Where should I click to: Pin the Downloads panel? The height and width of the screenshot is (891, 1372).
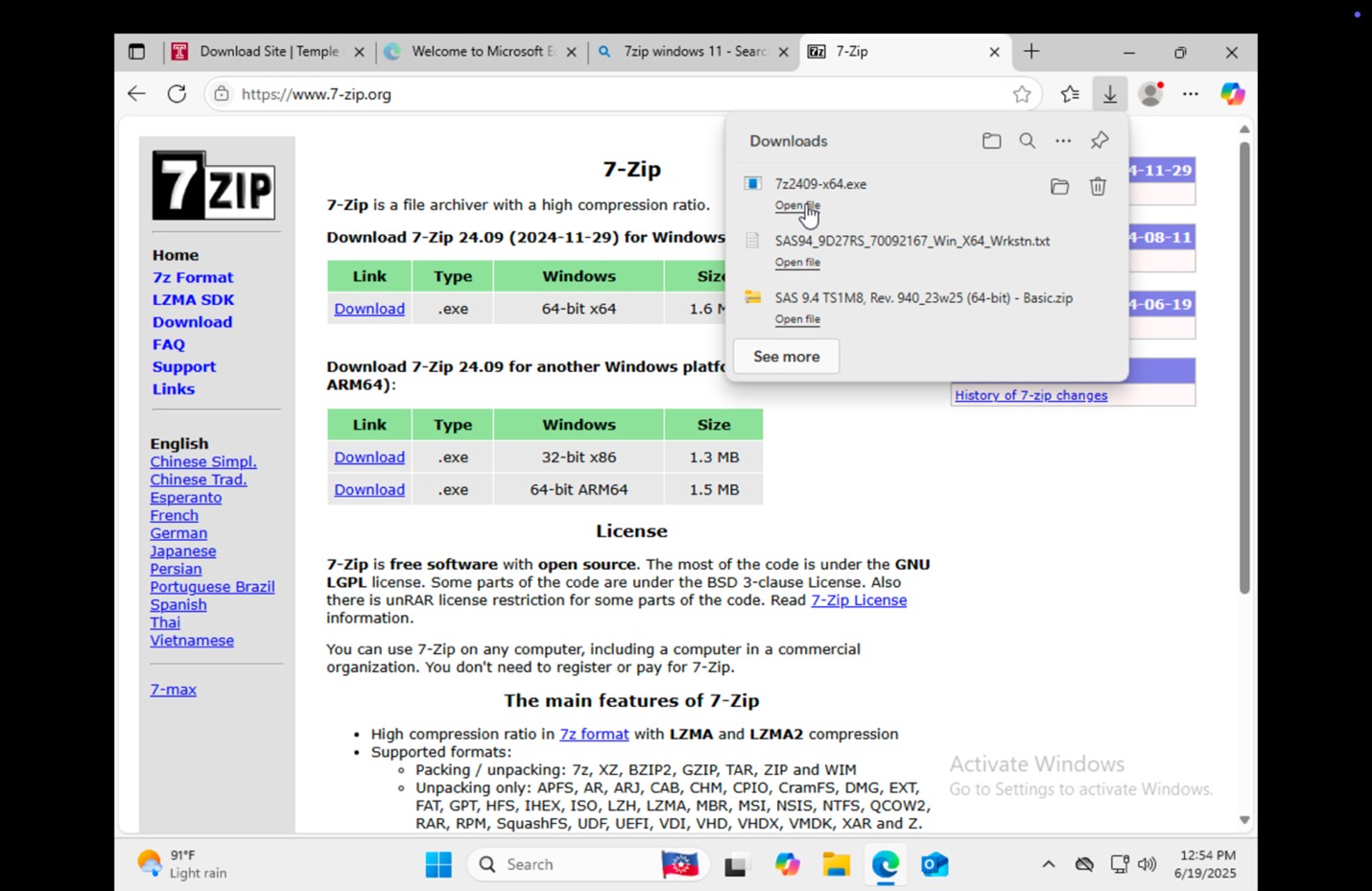coord(1100,141)
